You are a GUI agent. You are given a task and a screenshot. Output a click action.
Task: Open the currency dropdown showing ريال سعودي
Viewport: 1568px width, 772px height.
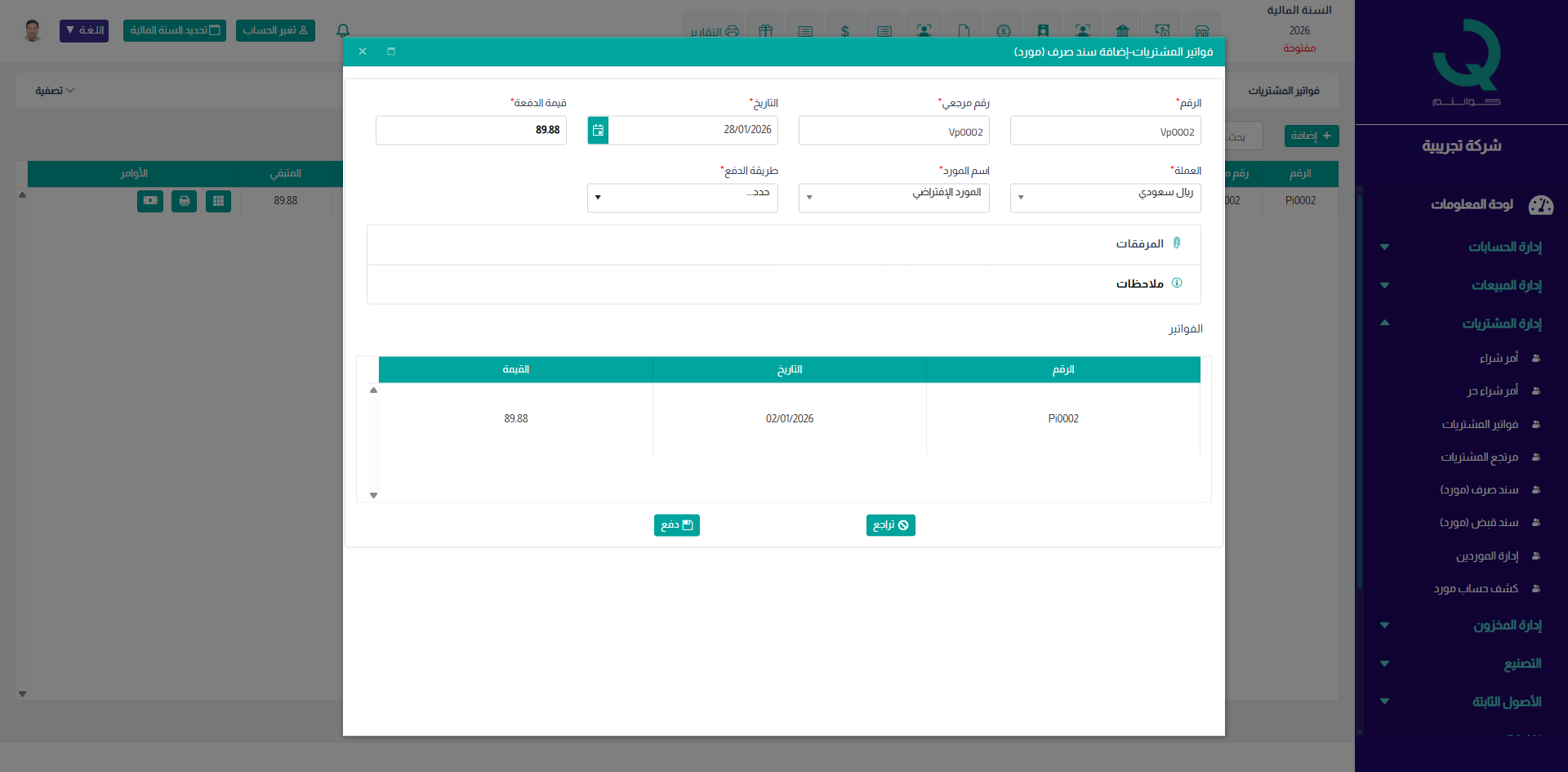(x=1105, y=198)
